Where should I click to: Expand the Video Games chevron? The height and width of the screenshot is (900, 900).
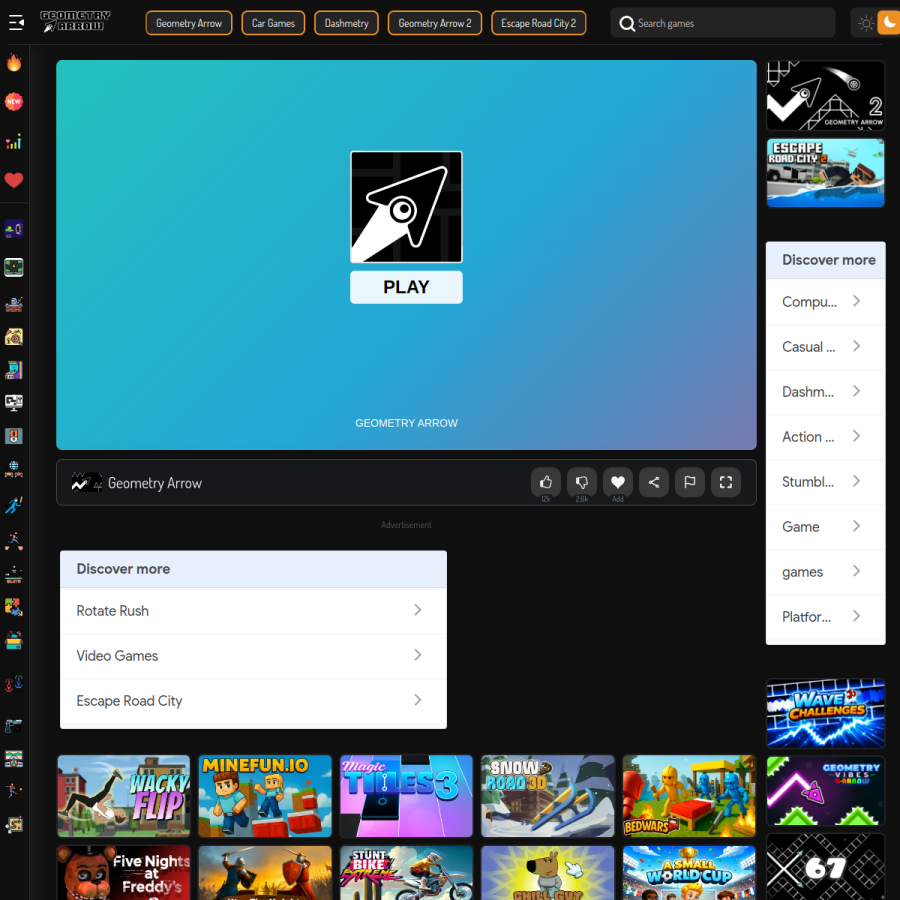418,655
